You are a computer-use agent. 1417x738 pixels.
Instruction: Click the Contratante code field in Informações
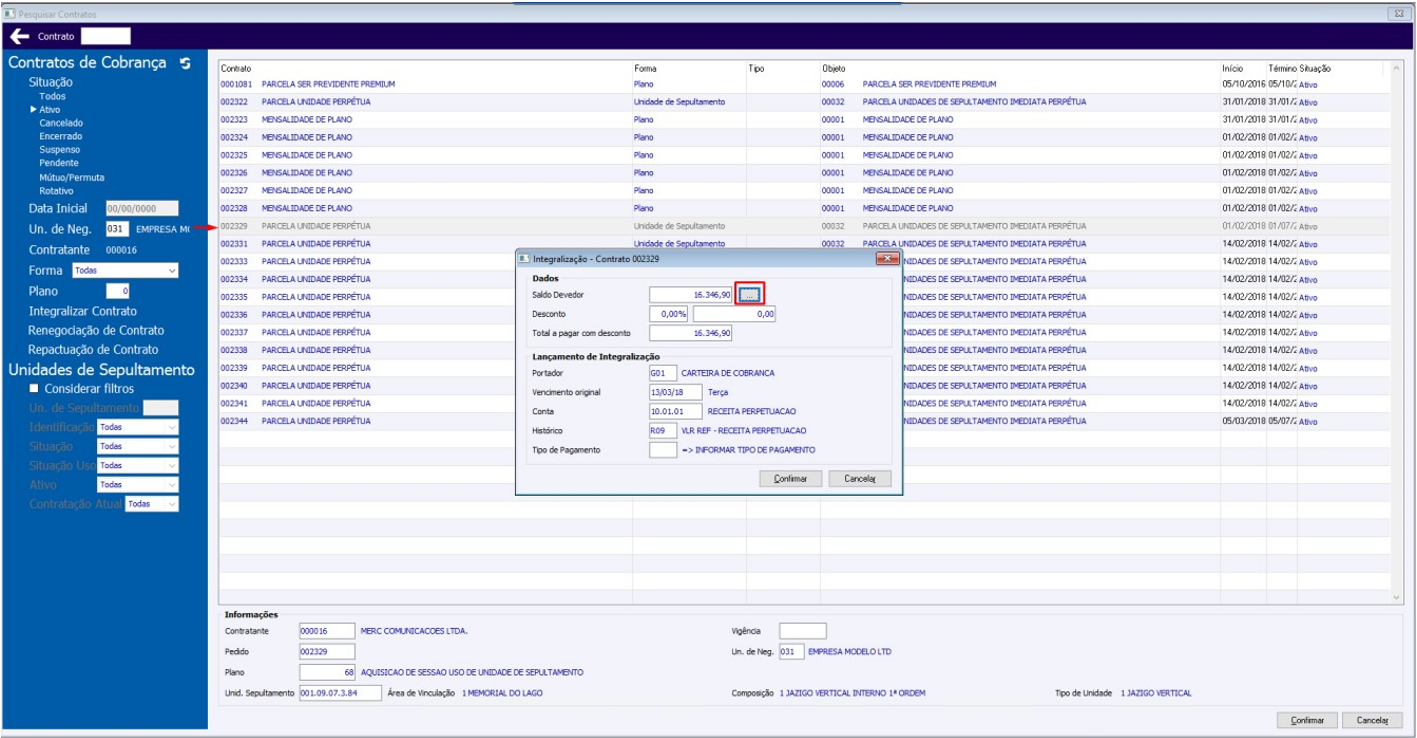point(327,631)
